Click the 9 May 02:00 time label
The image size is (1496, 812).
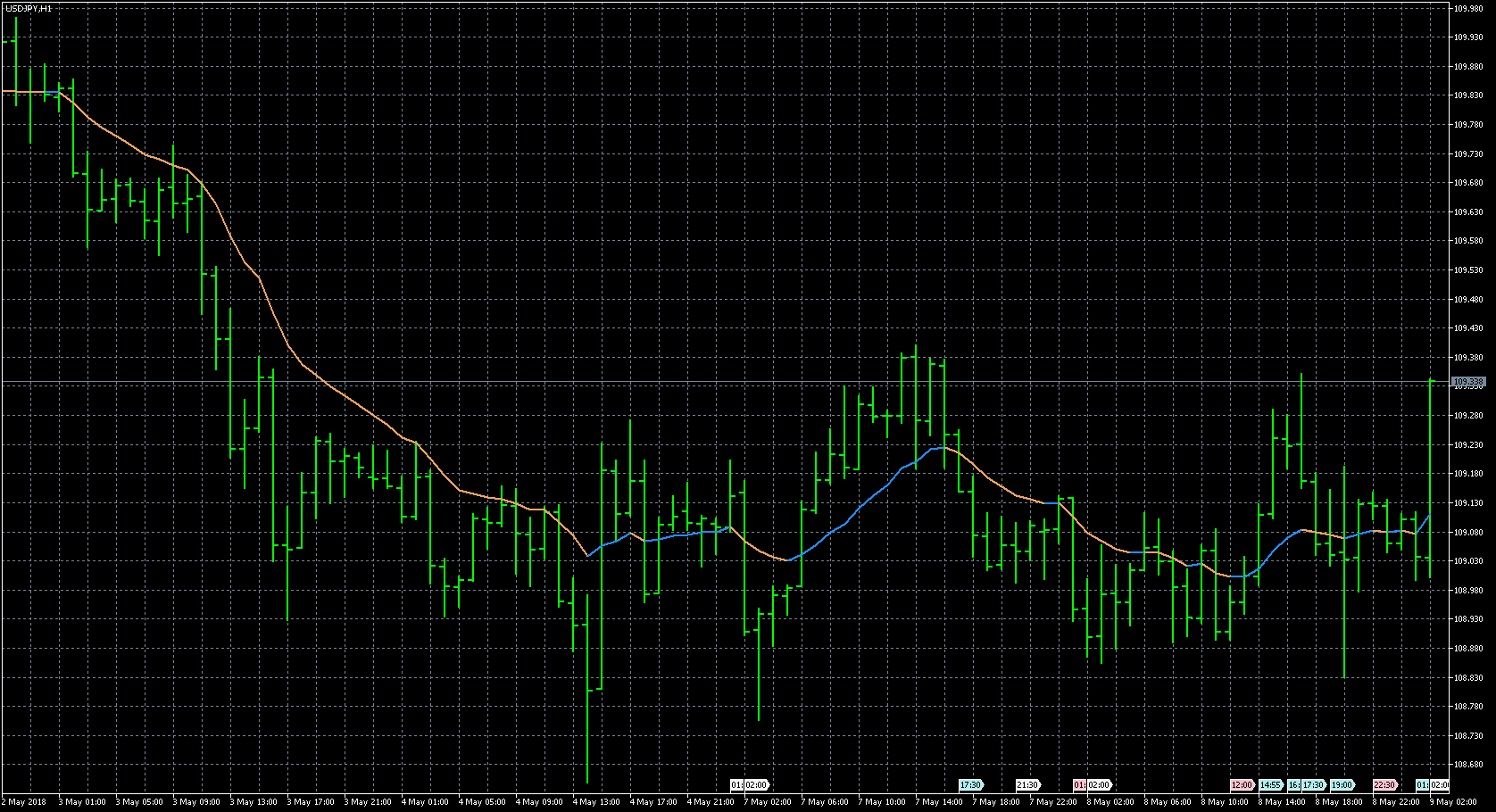point(1451,802)
